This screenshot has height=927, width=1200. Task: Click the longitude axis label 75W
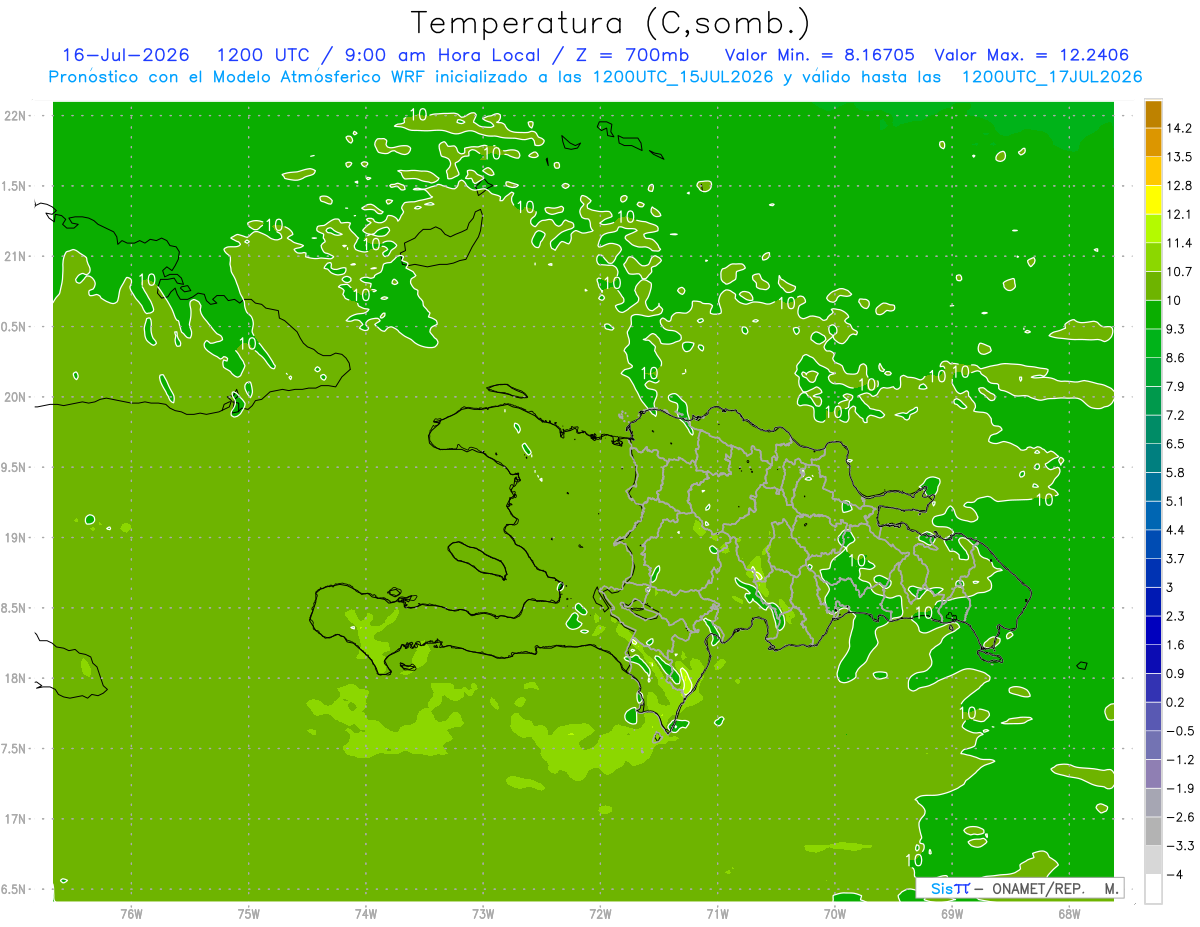point(248,913)
